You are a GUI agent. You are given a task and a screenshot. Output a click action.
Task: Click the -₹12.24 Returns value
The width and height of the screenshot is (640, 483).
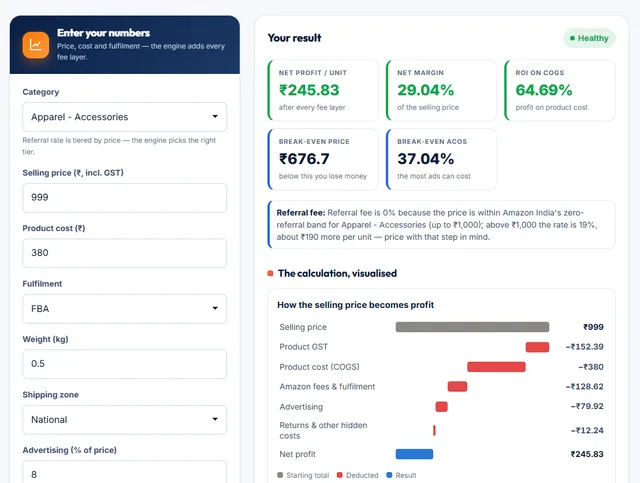click(x=587, y=430)
